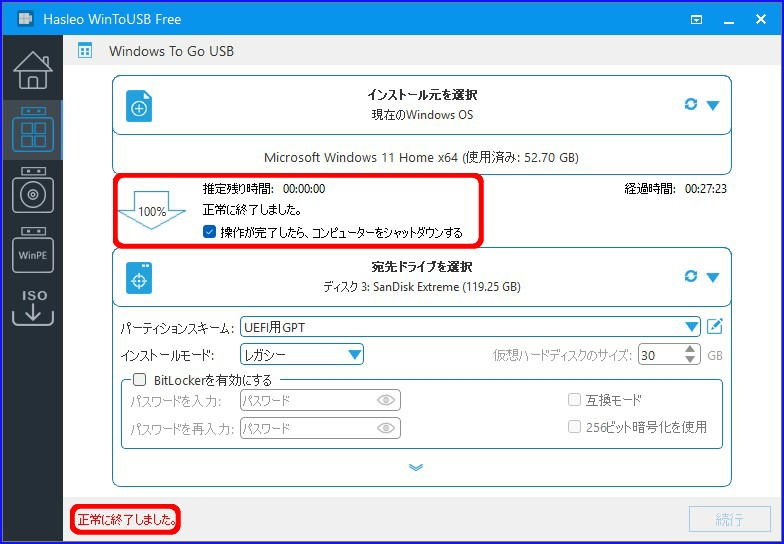Click the Windows To Go header grid icon
Viewport: 784px width, 544px height.
coord(85,51)
